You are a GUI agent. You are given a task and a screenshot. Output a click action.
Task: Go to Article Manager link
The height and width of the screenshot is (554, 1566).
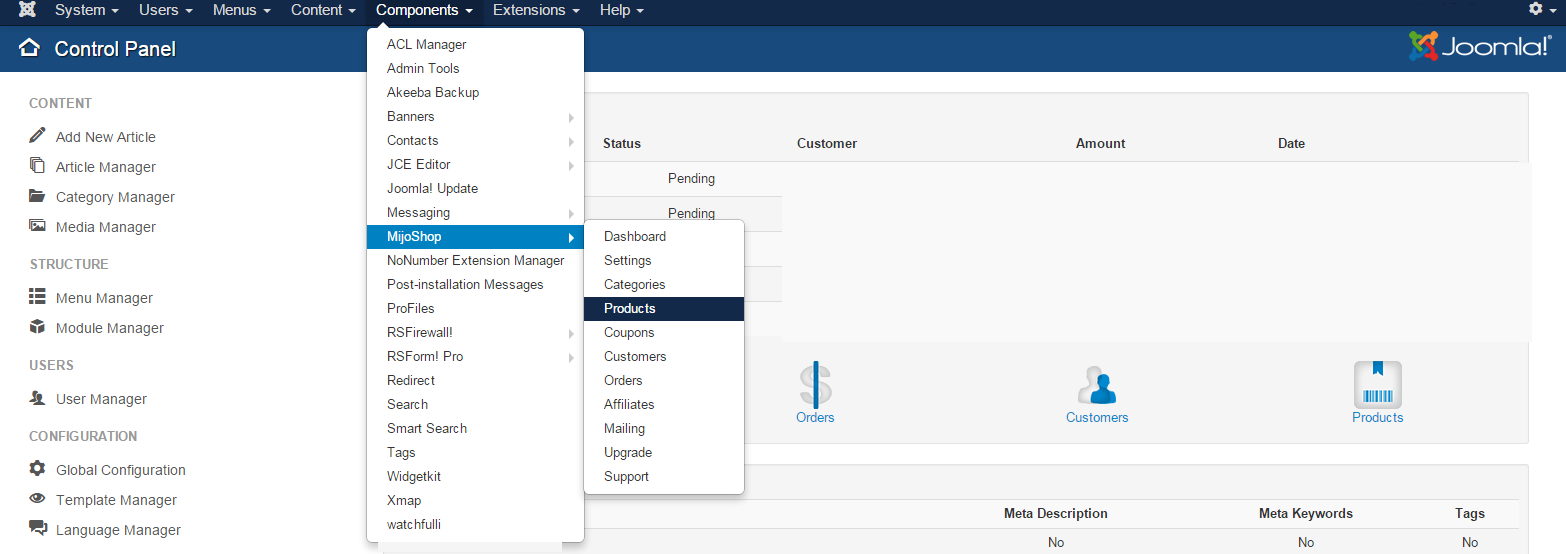pos(106,167)
